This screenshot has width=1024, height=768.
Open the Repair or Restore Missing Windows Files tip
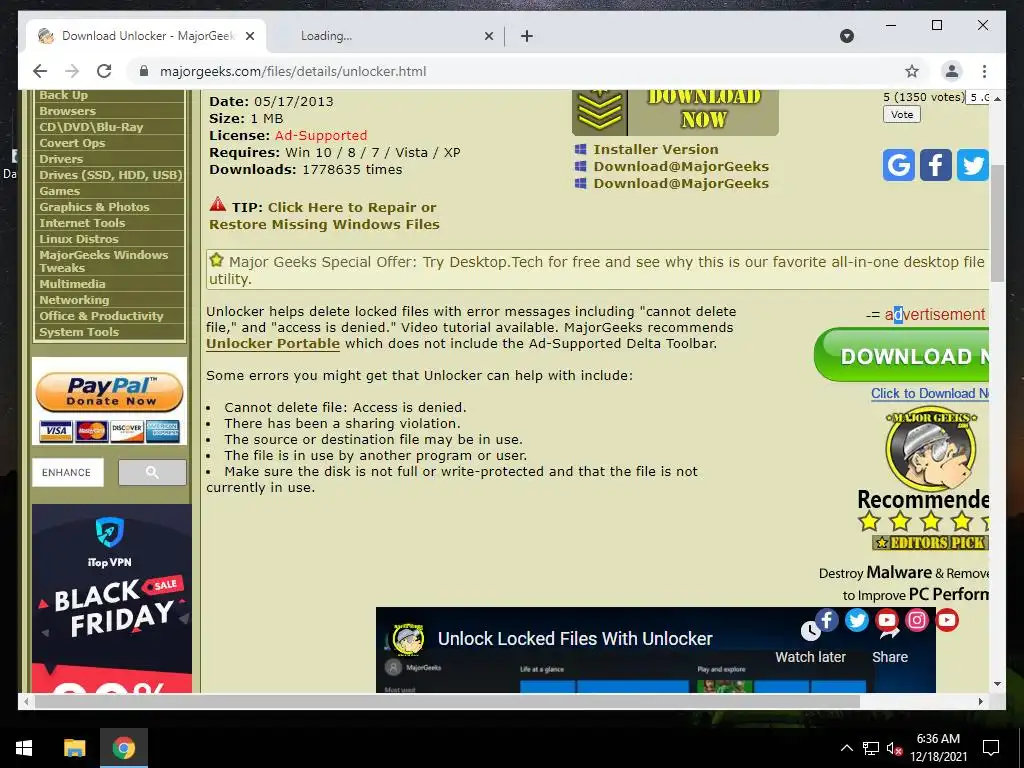click(x=324, y=216)
